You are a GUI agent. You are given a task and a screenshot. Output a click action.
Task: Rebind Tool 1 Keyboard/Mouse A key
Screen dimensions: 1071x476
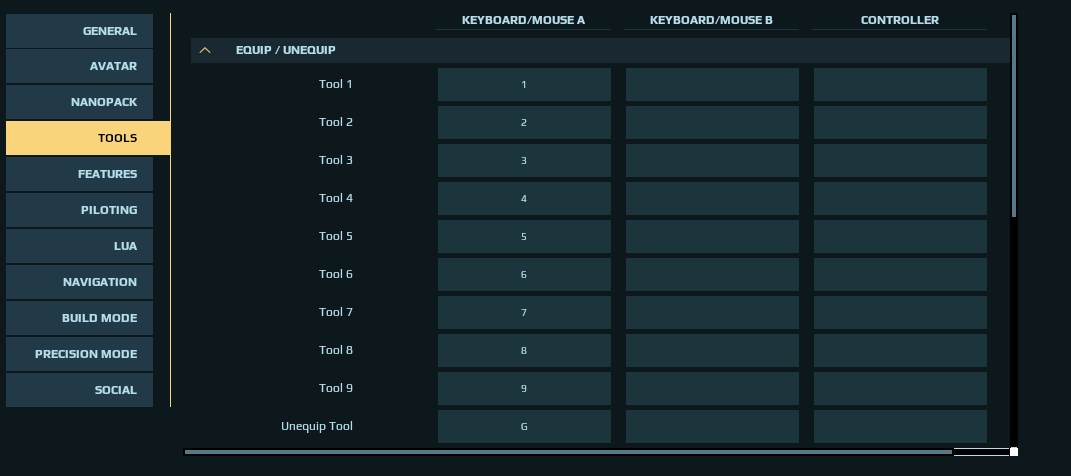click(x=524, y=85)
